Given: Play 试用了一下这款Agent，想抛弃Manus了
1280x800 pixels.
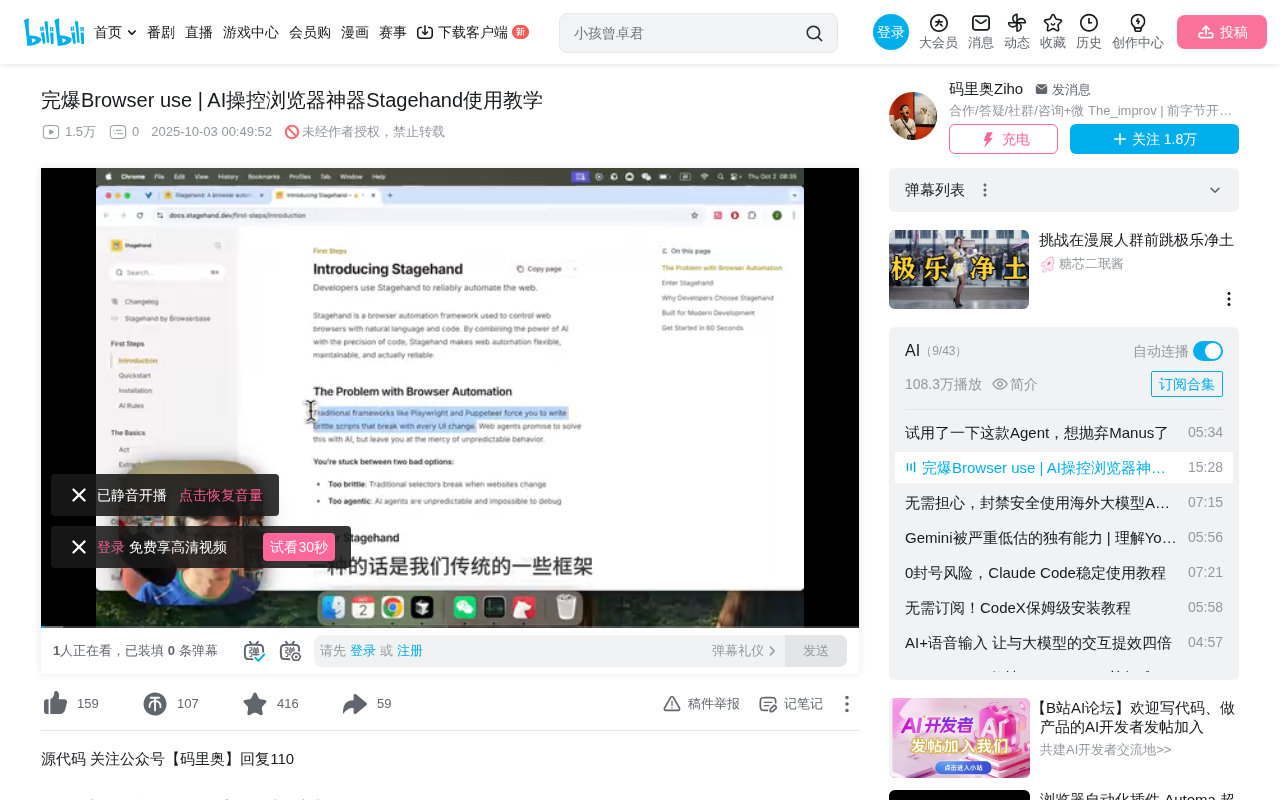Looking at the screenshot, I should 1064,433.
